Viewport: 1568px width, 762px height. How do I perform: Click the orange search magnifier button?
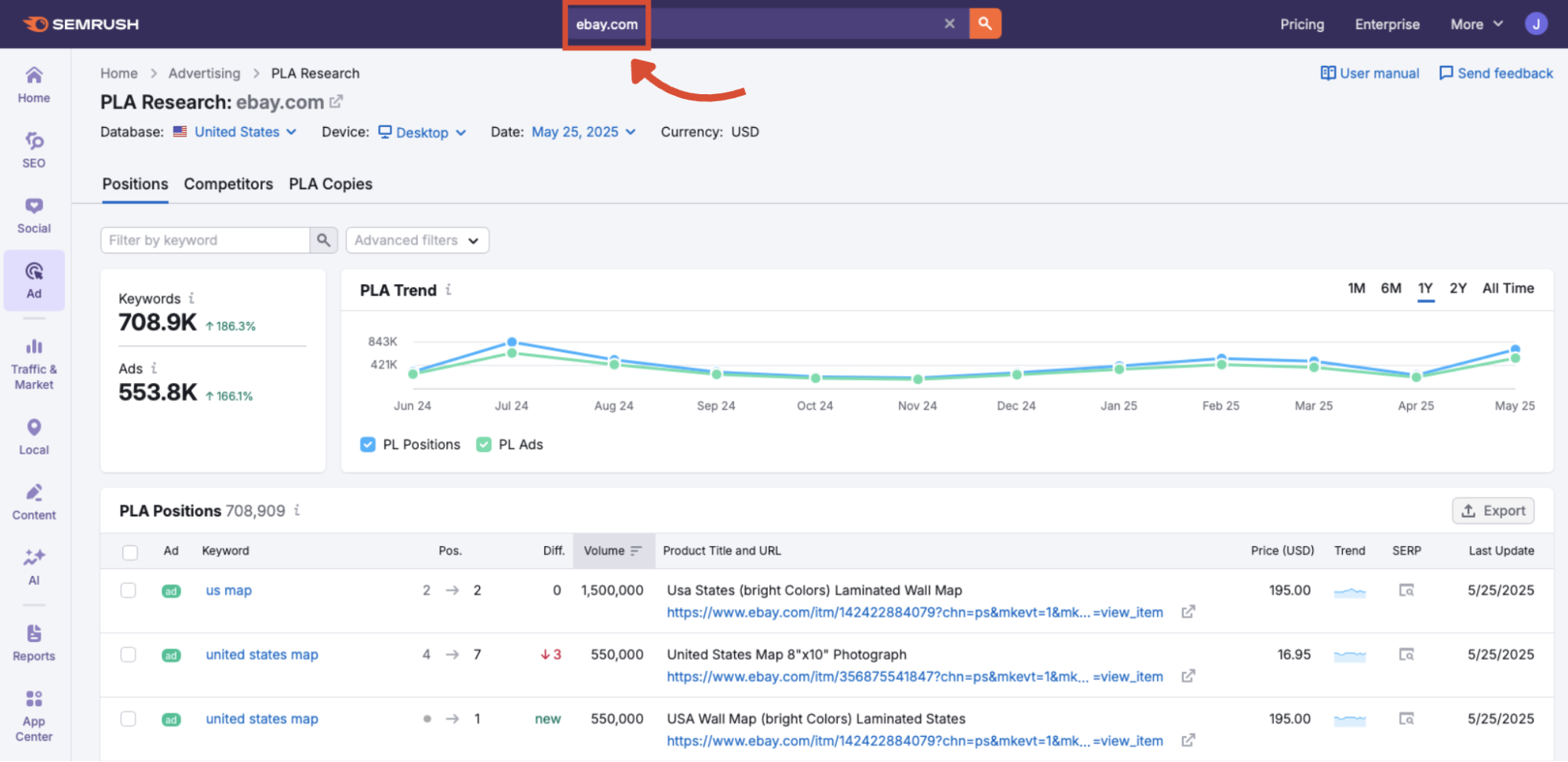(984, 24)
